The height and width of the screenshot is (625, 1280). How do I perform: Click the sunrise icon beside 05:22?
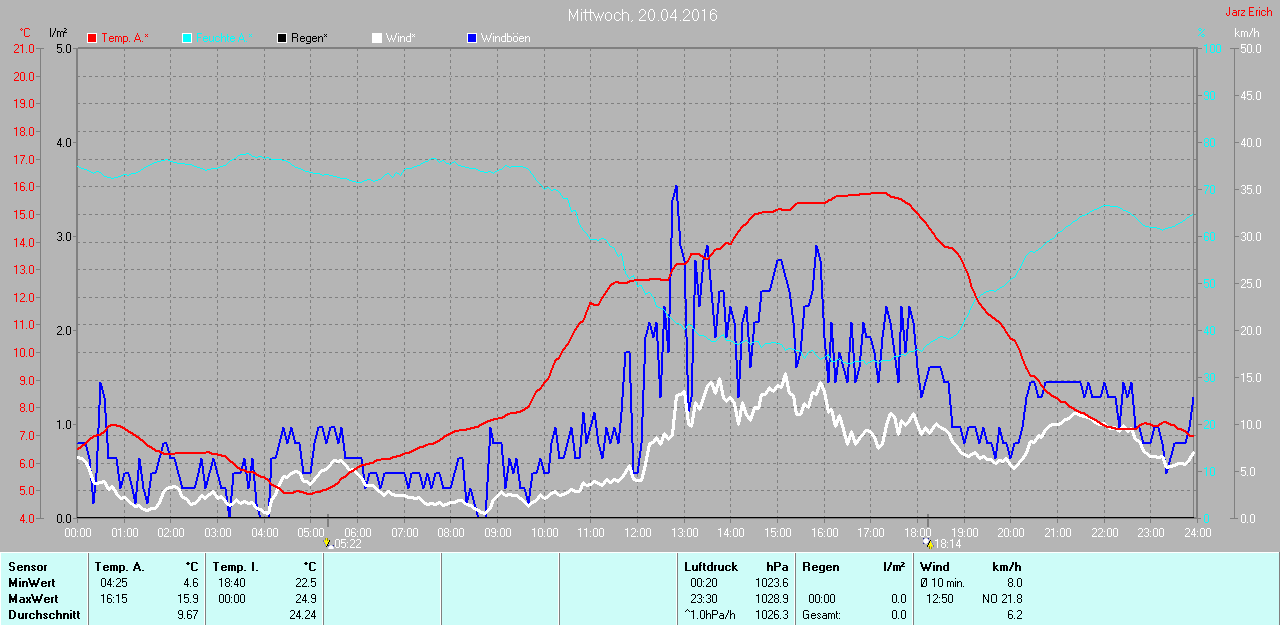pos(327,544)
